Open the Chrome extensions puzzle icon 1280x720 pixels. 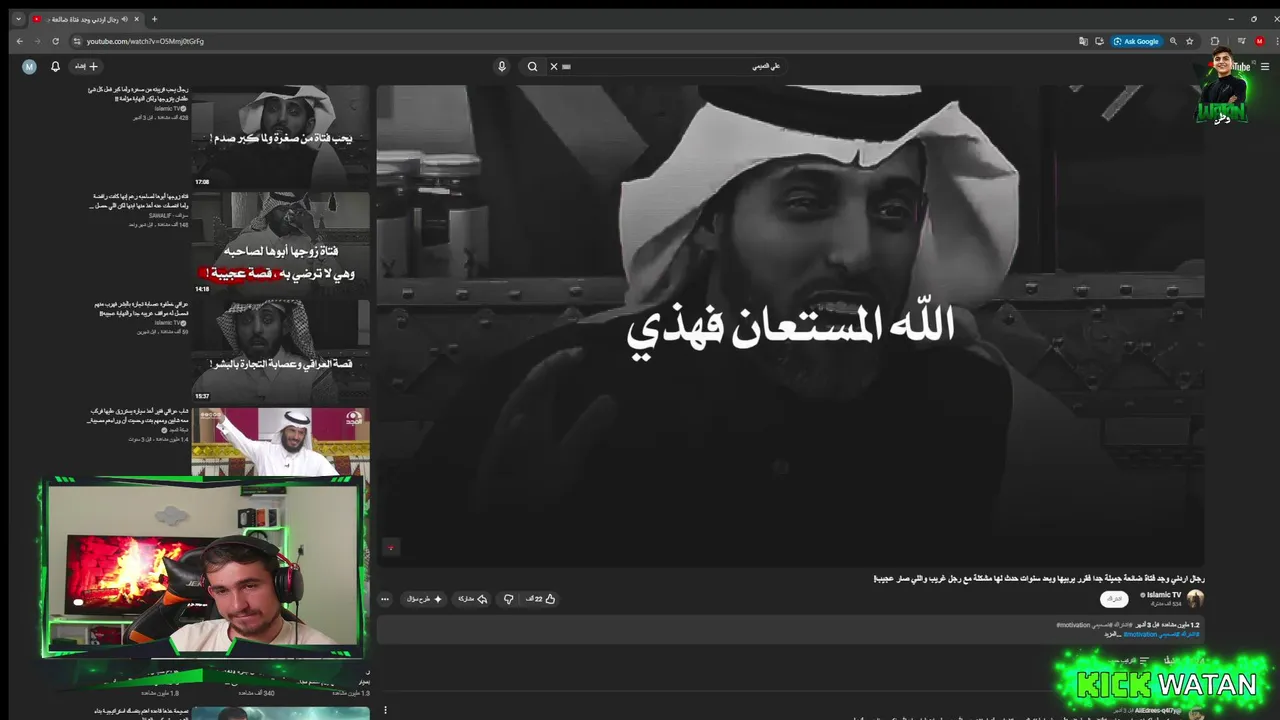tap(1215, 41)
